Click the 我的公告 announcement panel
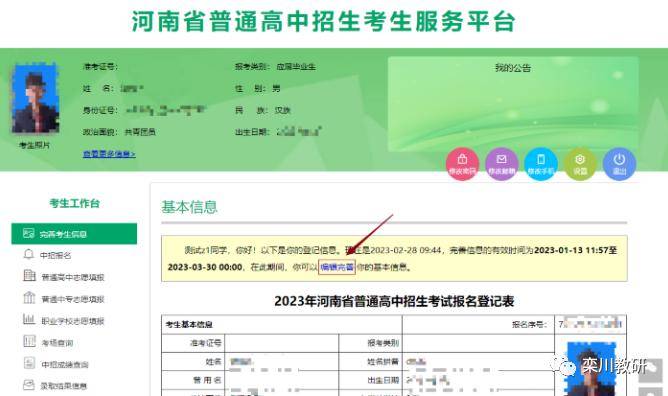This screenshot has width=668, height=396. [x=513, y=104]
